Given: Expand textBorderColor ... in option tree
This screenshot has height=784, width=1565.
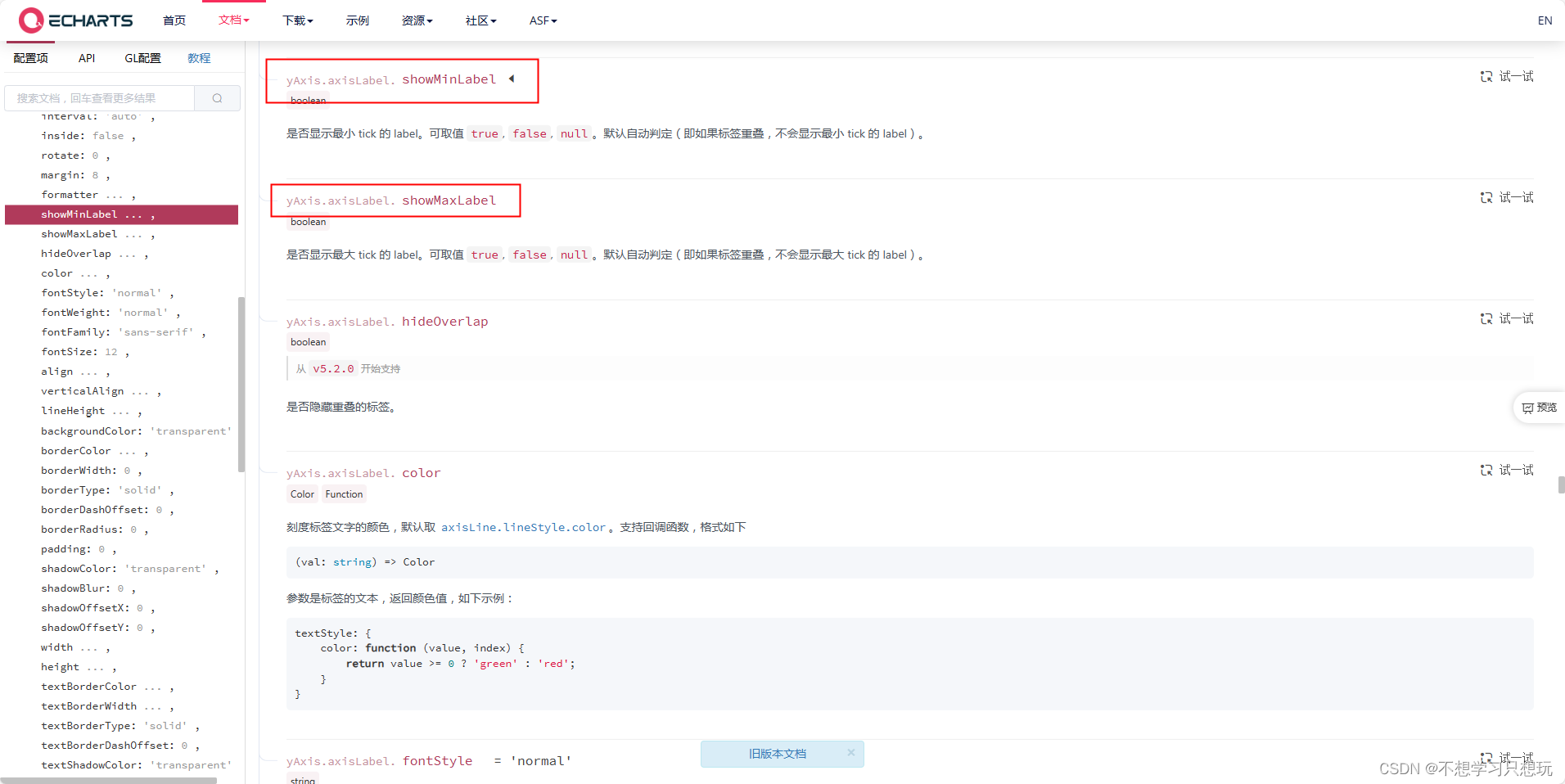Looking at the screenshot, I should (x=107, y=687).
